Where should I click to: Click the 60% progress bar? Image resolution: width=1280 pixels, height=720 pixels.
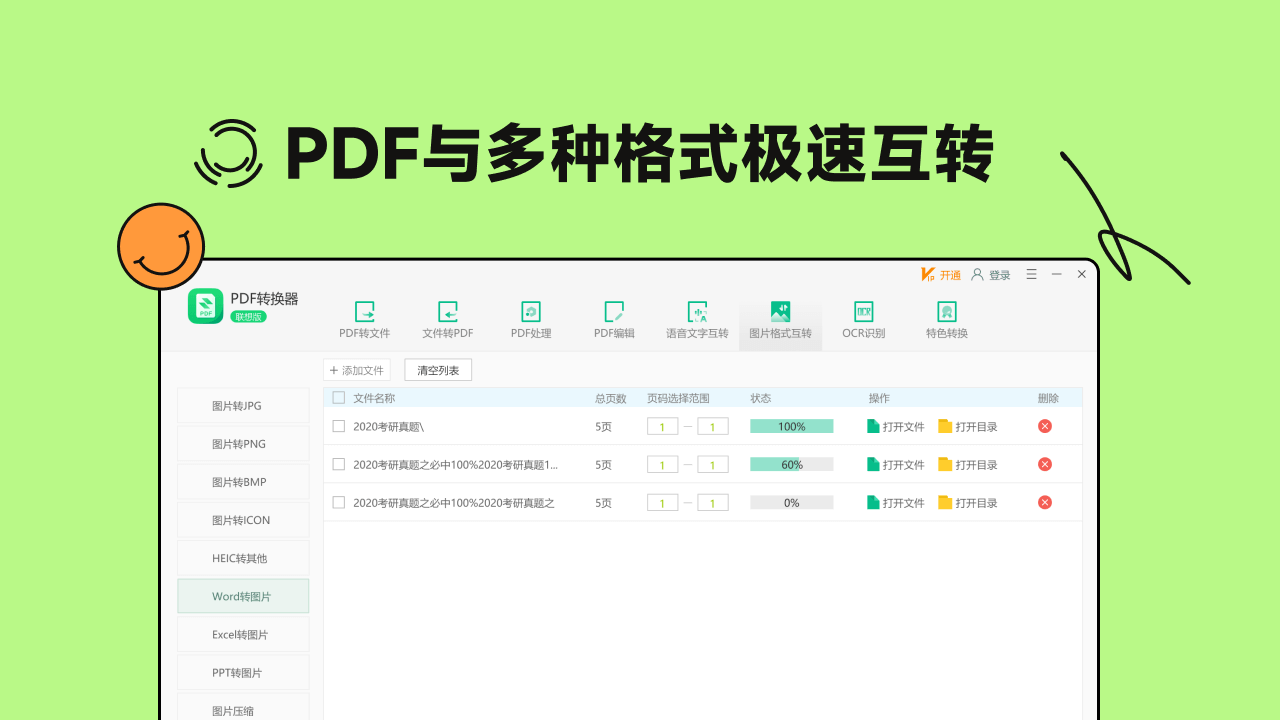point(791,463)
